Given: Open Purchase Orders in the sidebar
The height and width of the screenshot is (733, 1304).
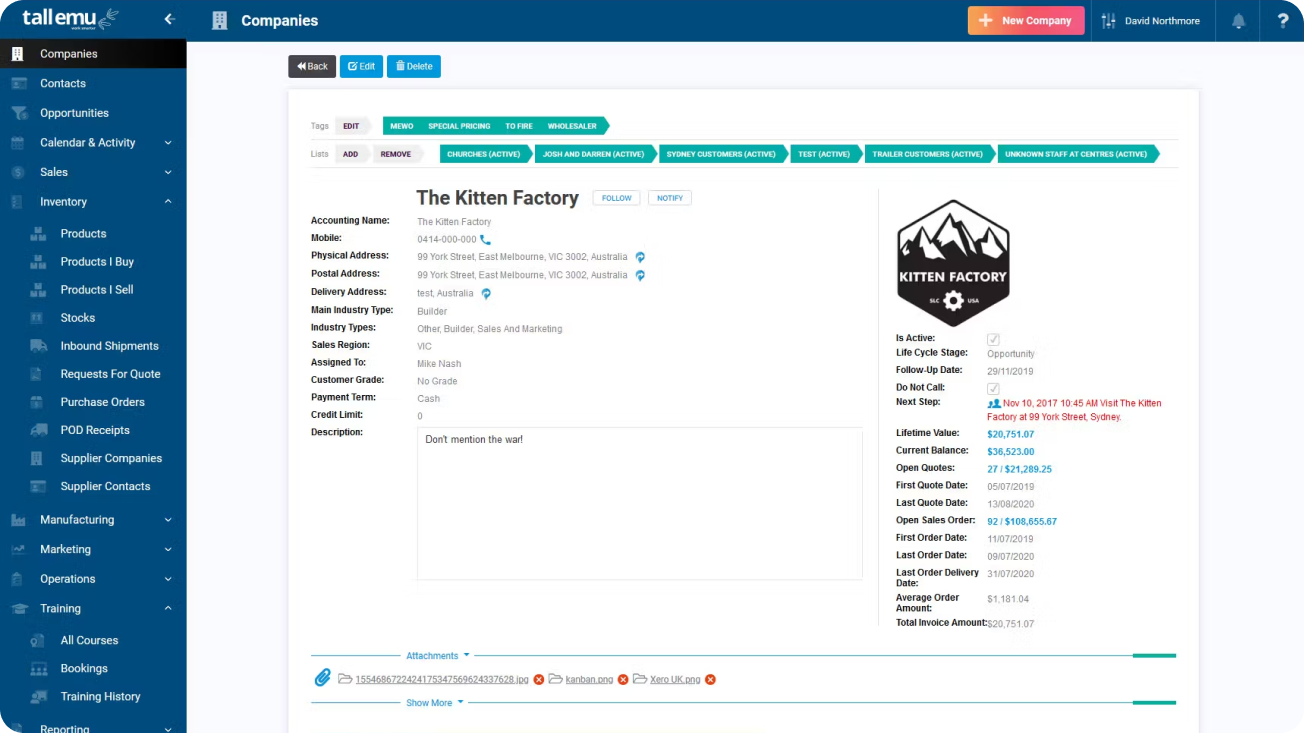Looking at the screenshot, I should click(x=102, y=402).
